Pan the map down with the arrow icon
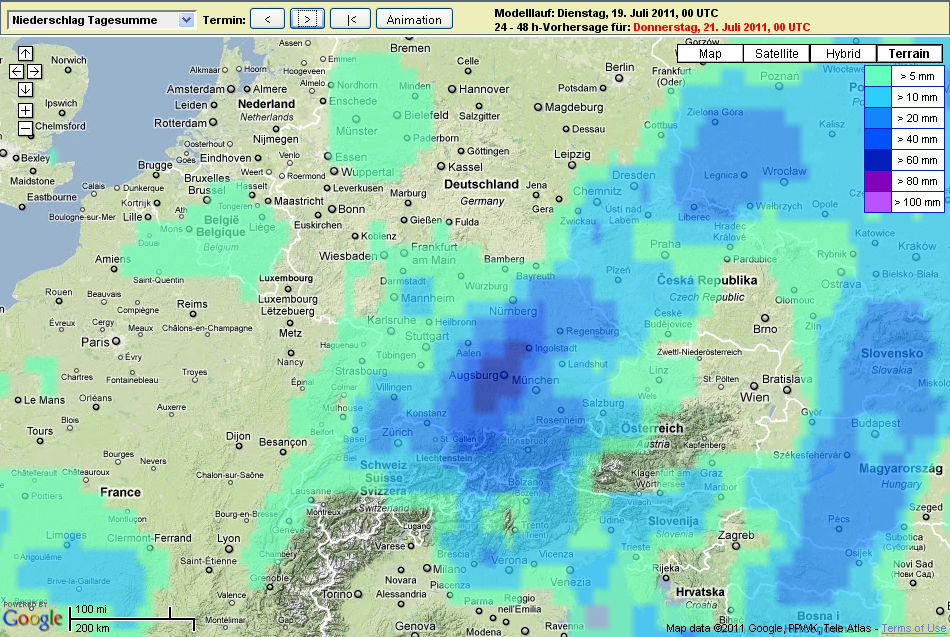Viewport: 950px width, 637px height. (x=25, y=90)
